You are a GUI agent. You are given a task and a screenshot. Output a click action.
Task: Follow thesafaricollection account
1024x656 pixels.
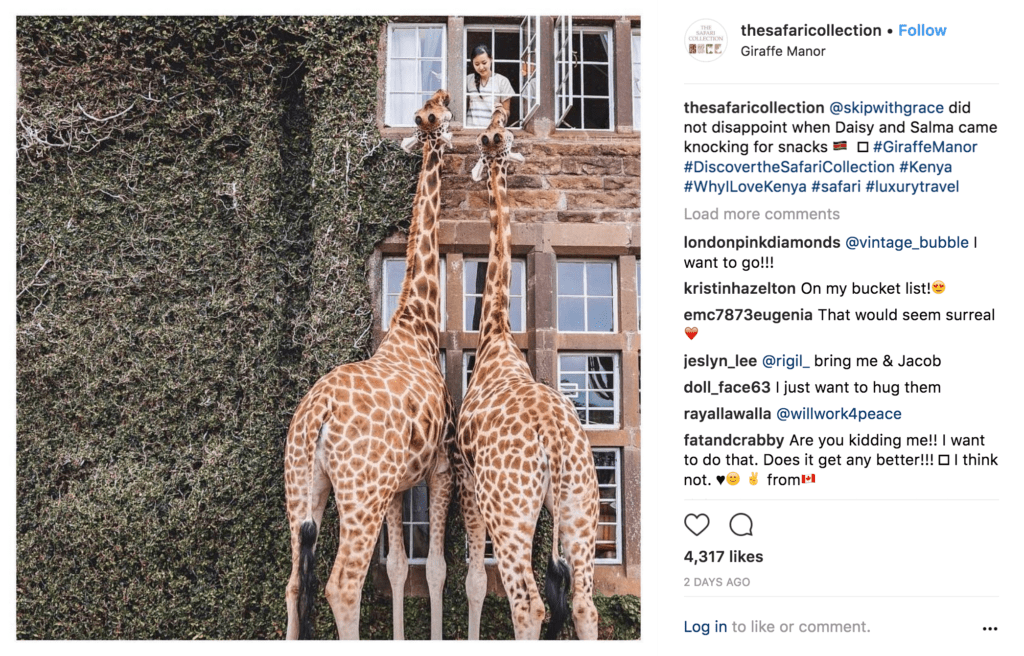coord(922,30)
